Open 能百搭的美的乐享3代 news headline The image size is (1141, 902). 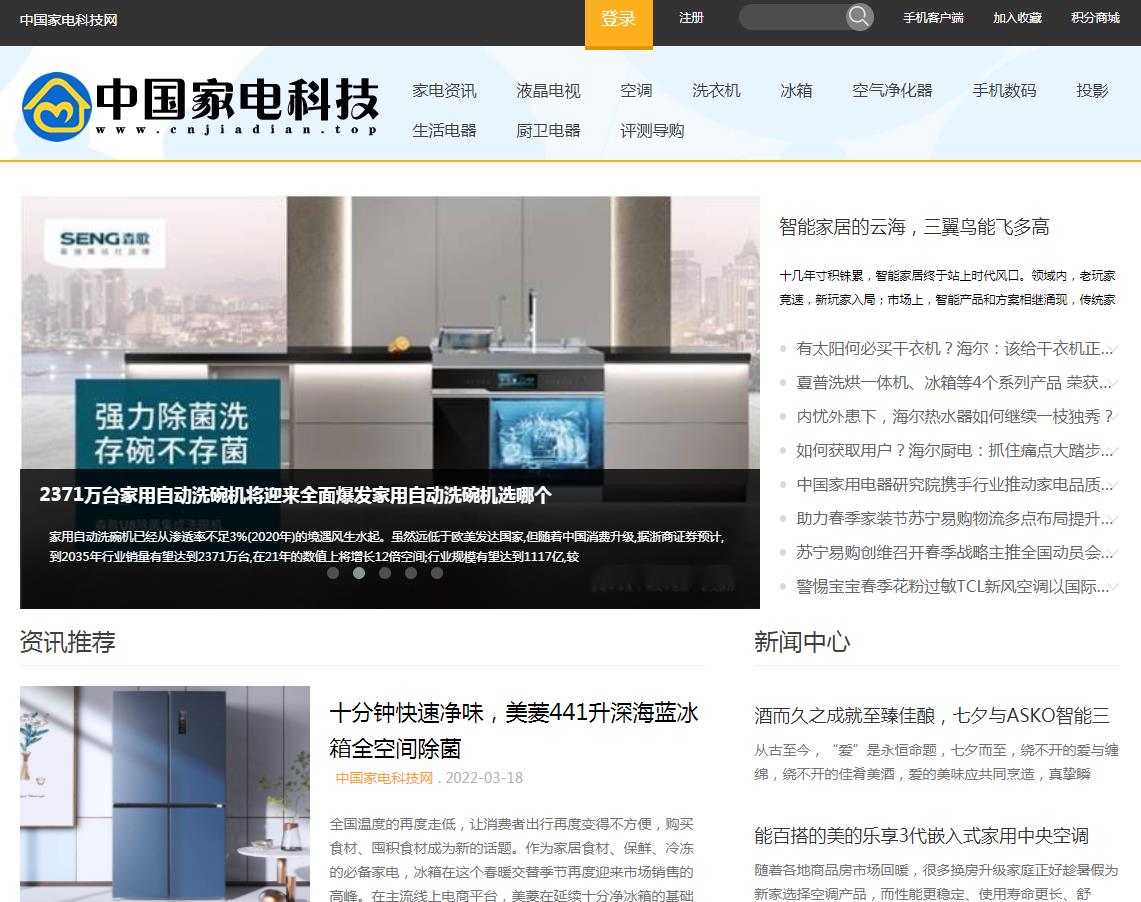921,836
